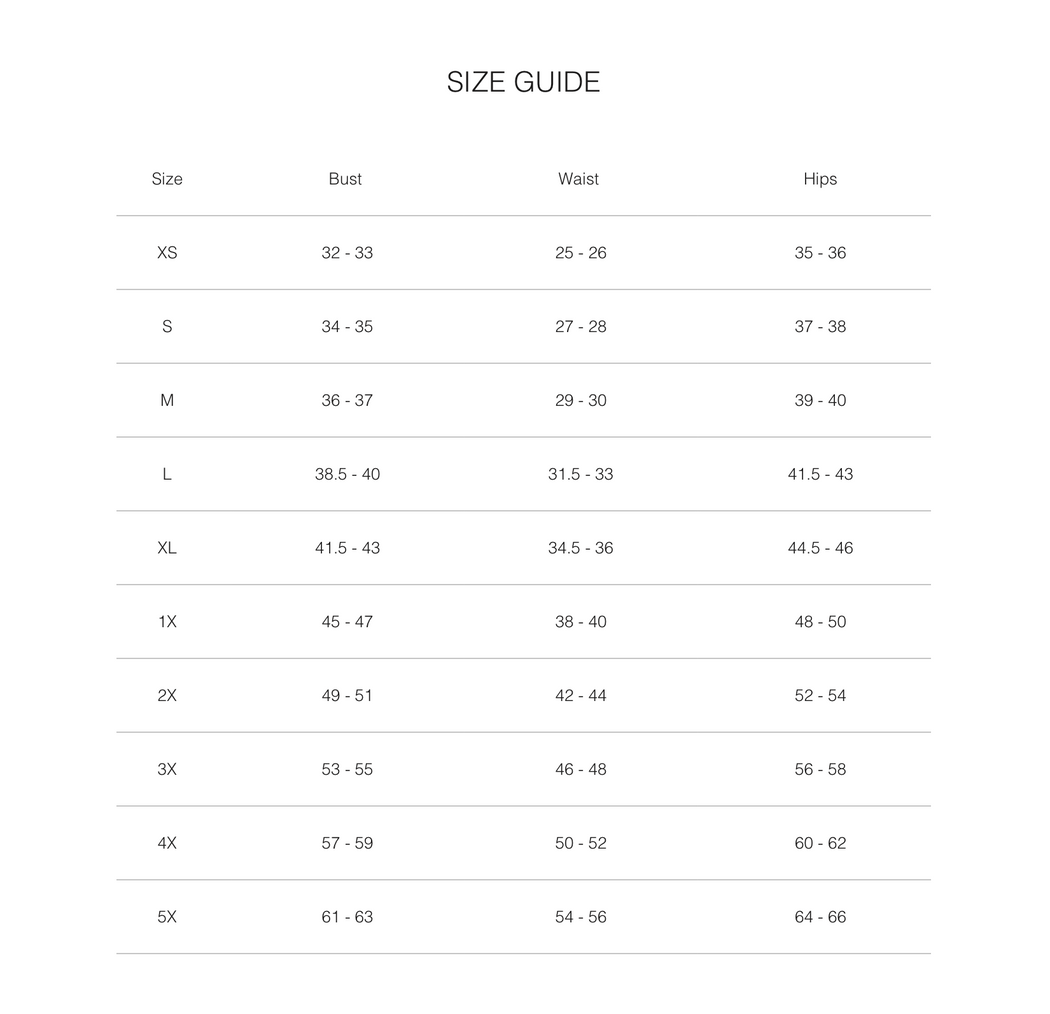Click the Hips column header

click(x=820, y=179)
